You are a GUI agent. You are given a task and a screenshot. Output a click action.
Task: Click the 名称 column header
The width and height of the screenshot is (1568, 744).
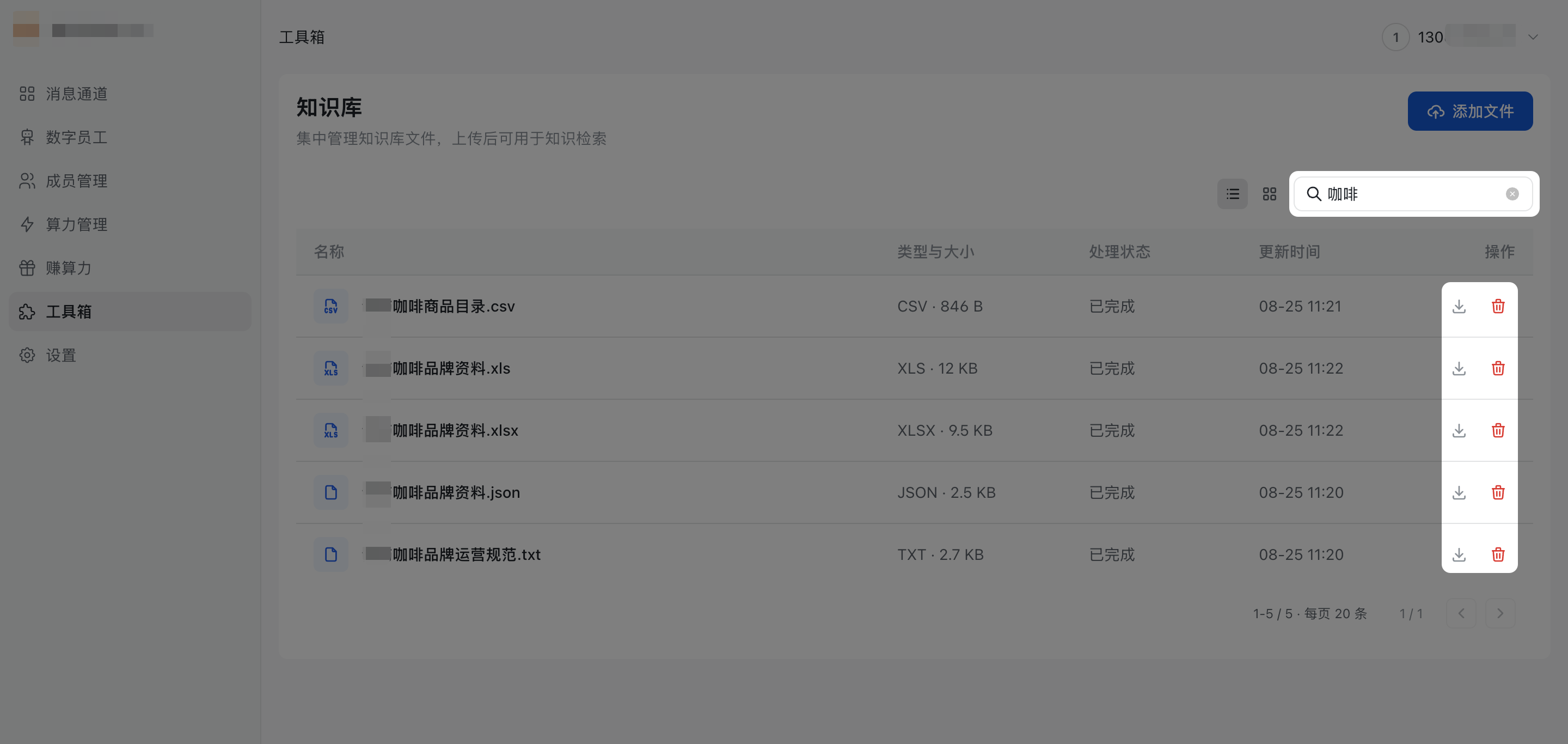click(329, 252)
